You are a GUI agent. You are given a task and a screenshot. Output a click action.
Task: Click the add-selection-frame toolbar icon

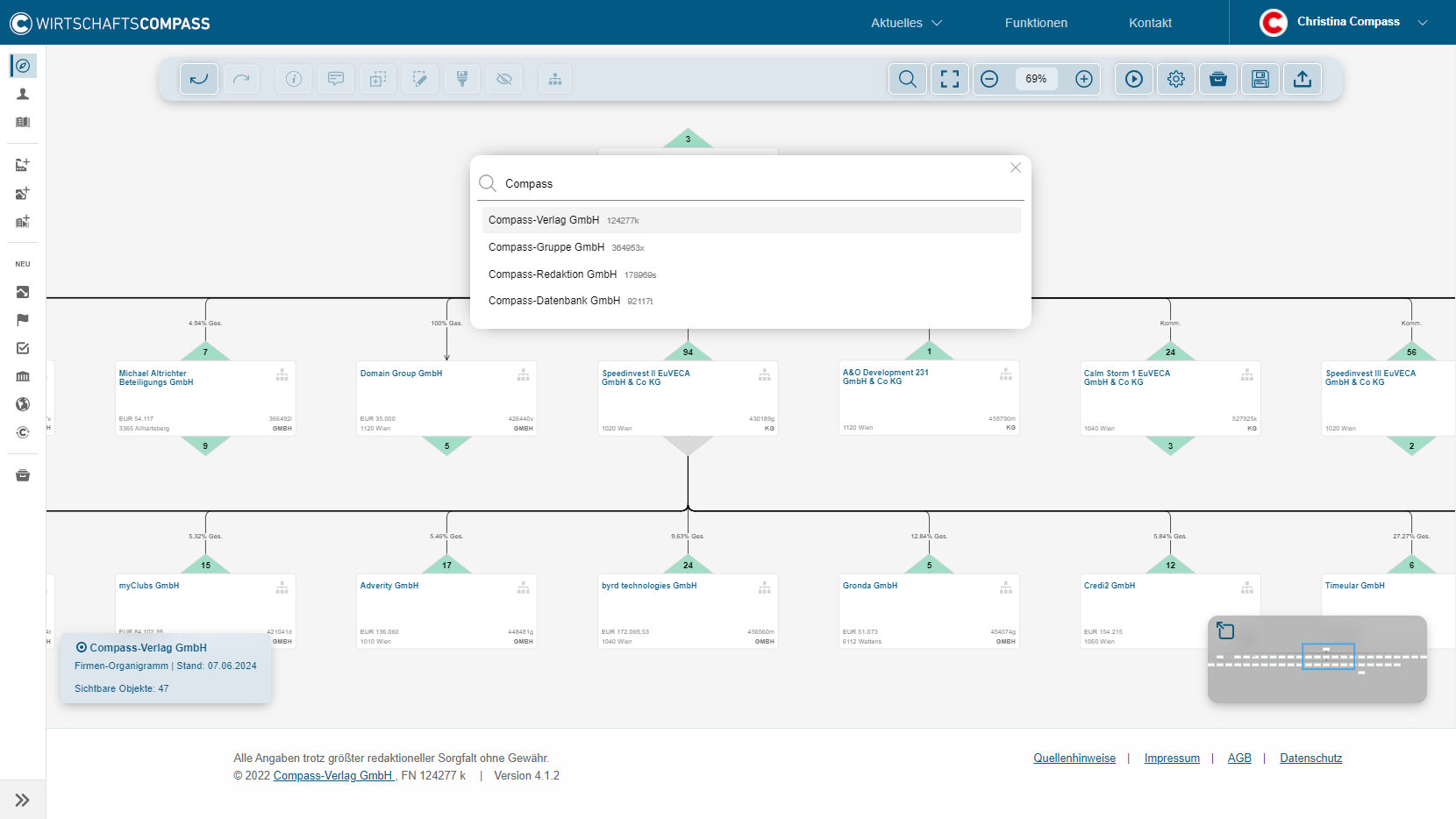[x=378, y=79]
